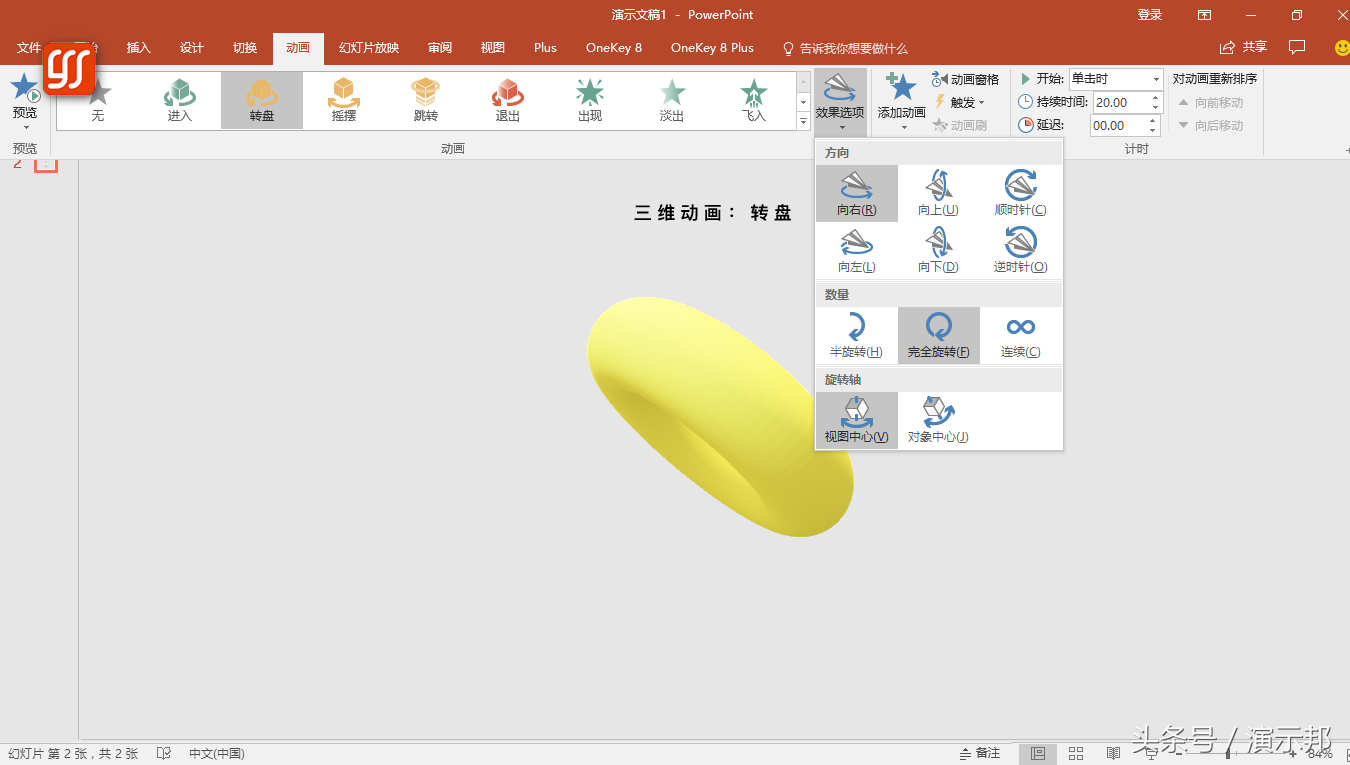Screen dimensions: 1350x765
Task: Open the 动画窗格 animation pane
Action: point(965,79)
